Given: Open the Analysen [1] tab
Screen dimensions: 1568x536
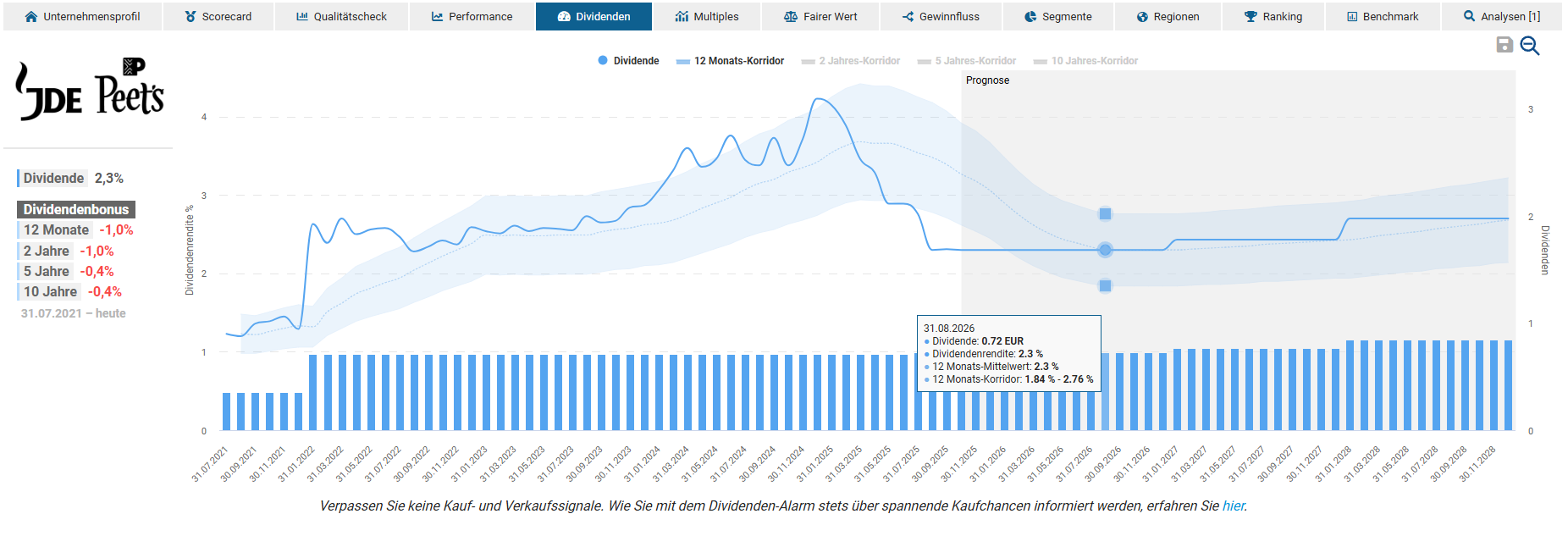Looking at the screenshot, I should [x=1501, y=17].
